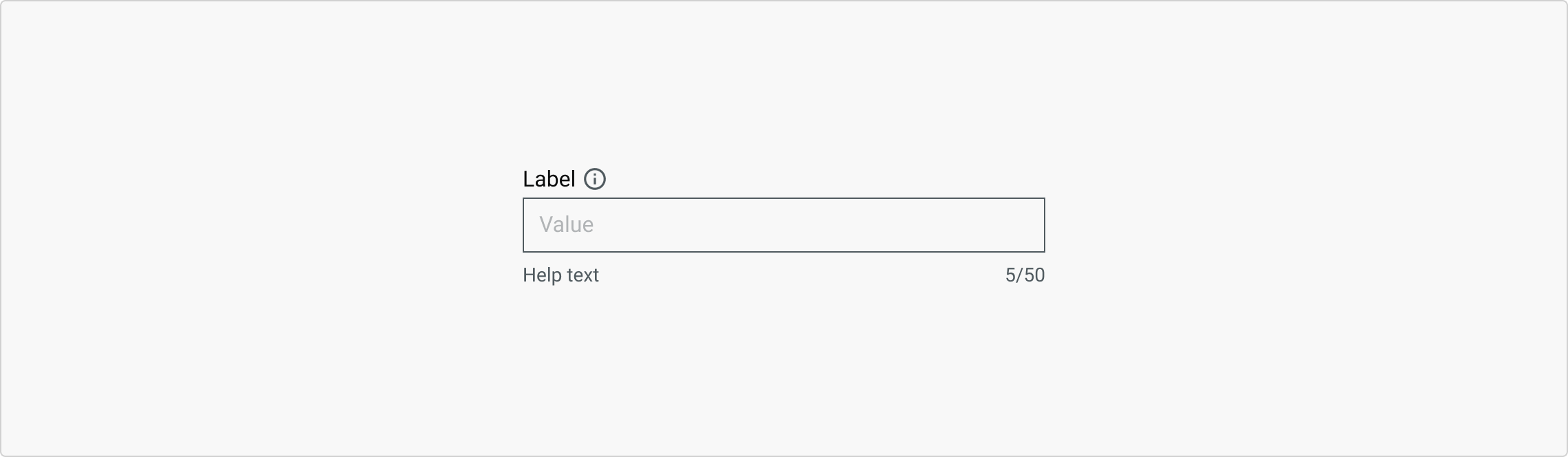Select the character count reading 5/50
Screen dimensions: 1568x457
pyautogui.click(x=1025, y=275)
